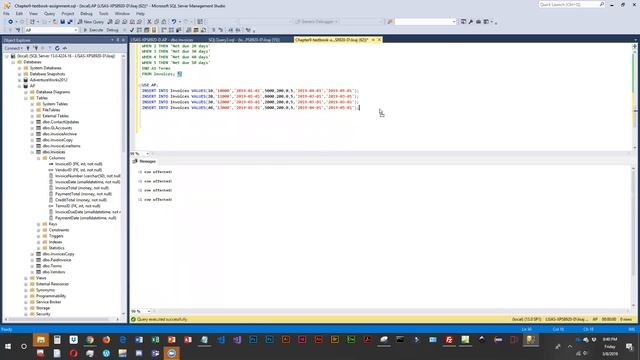This screenshot has height=360, width=640.
Task: Open the editor zoom percentage dropdown
Action: coord(147,154)
